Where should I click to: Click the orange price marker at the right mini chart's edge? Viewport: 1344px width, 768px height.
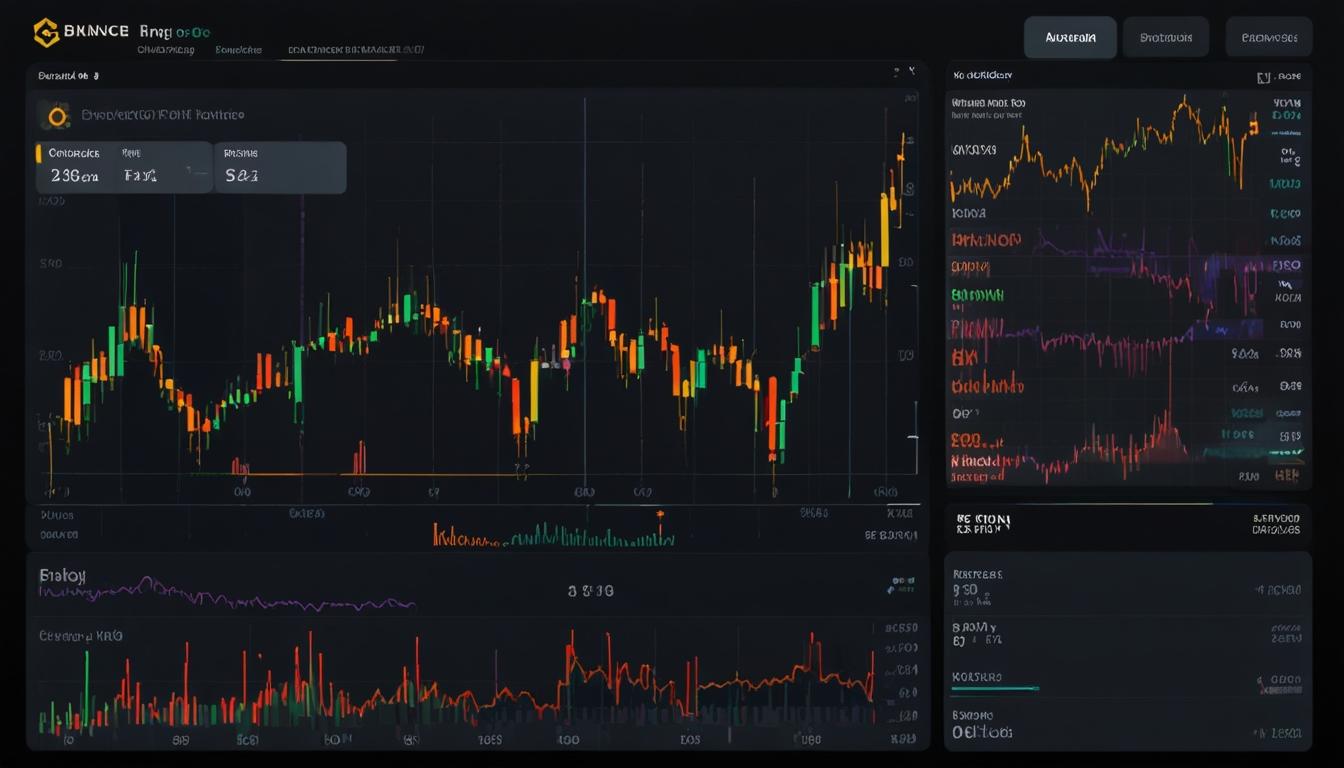click(1253, 126)
